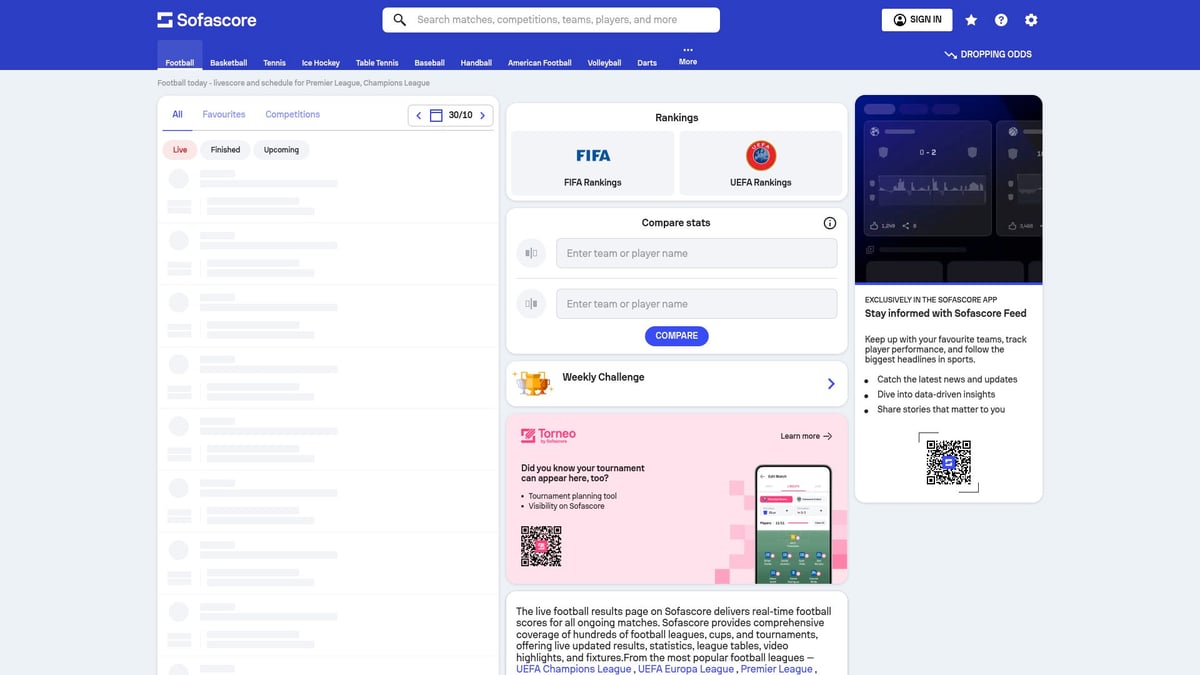
Task: Click the search magnifier icon
Action: click(x=399, y=19)
